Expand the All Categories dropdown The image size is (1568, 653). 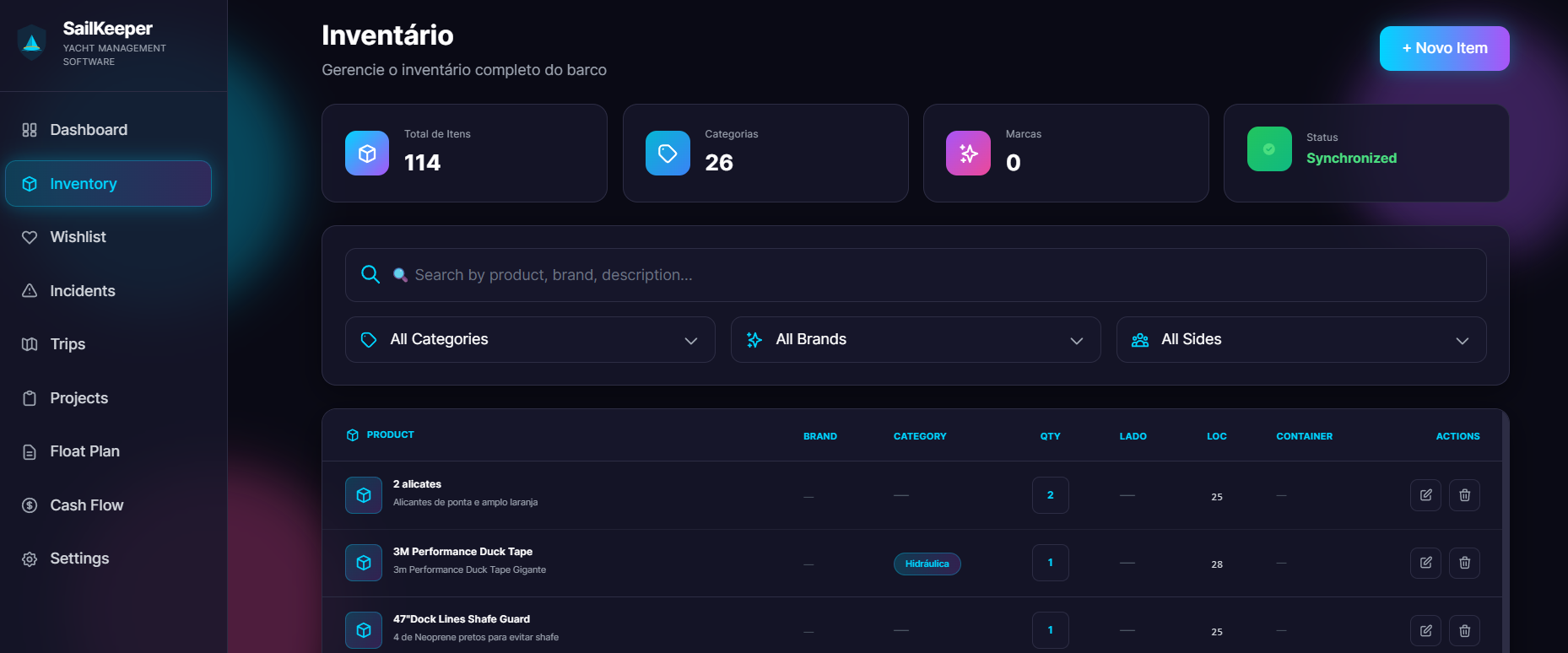coord(530,340)
